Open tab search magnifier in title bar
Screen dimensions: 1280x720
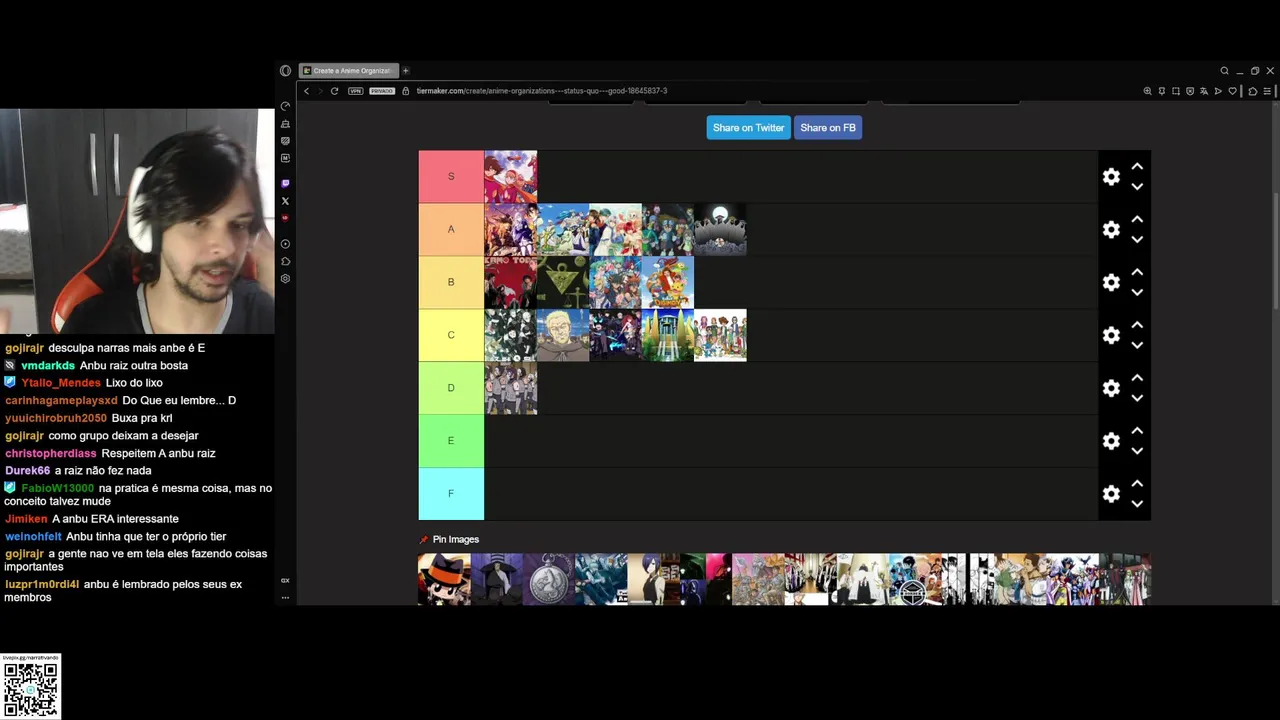coord(1224,71)
